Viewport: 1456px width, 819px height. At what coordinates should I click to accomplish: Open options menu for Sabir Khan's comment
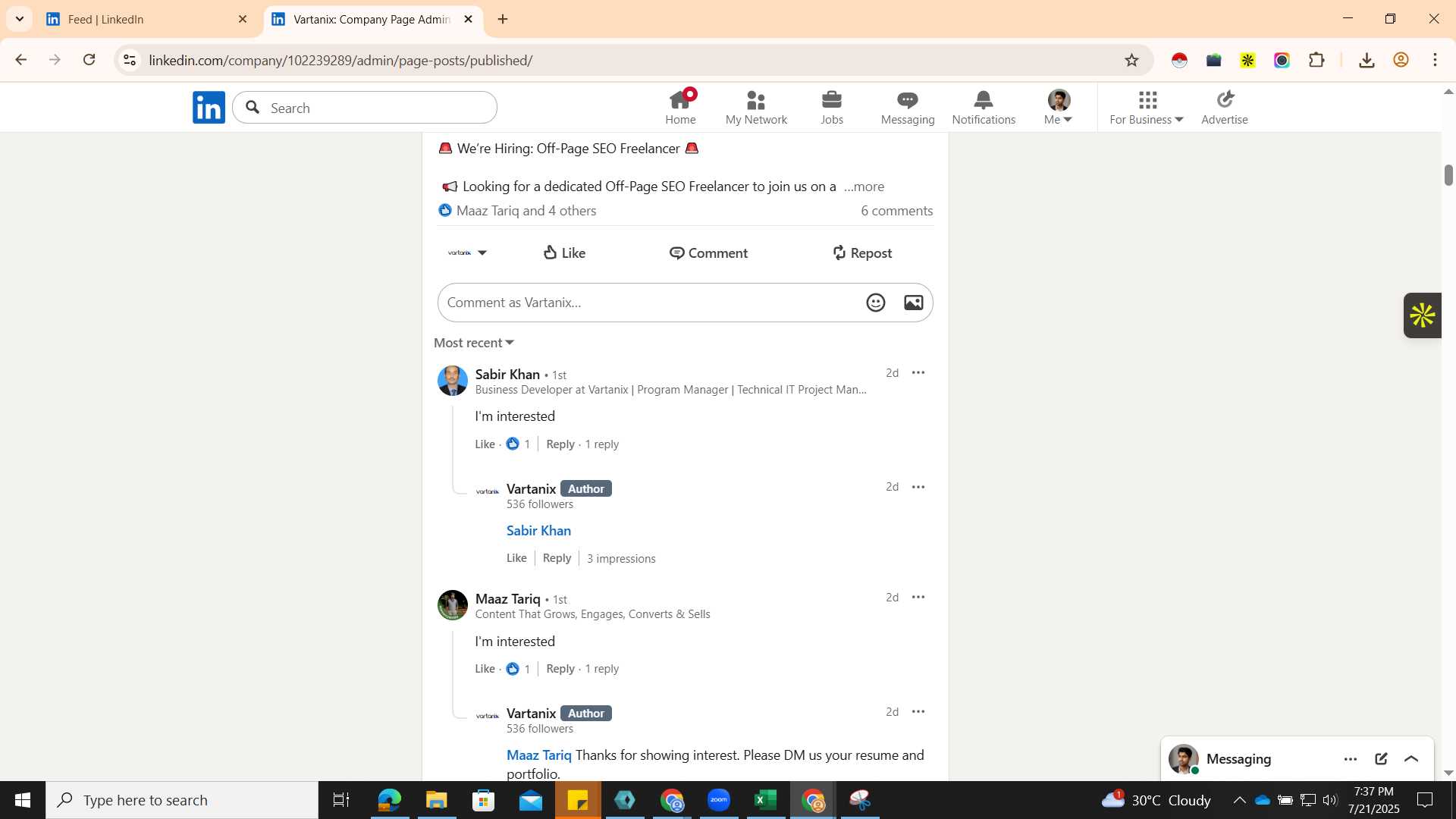918,373
